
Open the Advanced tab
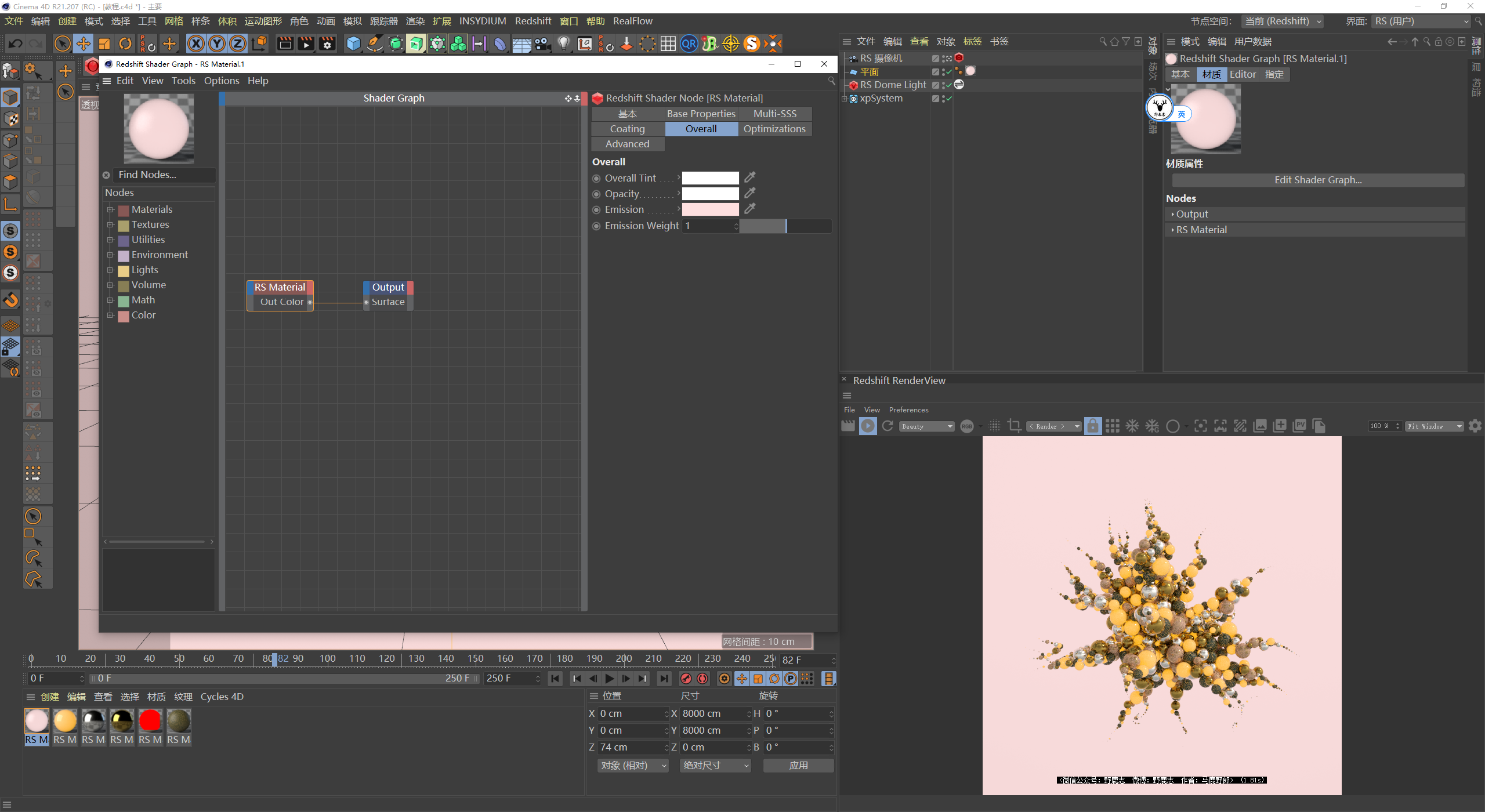[628, 144]
